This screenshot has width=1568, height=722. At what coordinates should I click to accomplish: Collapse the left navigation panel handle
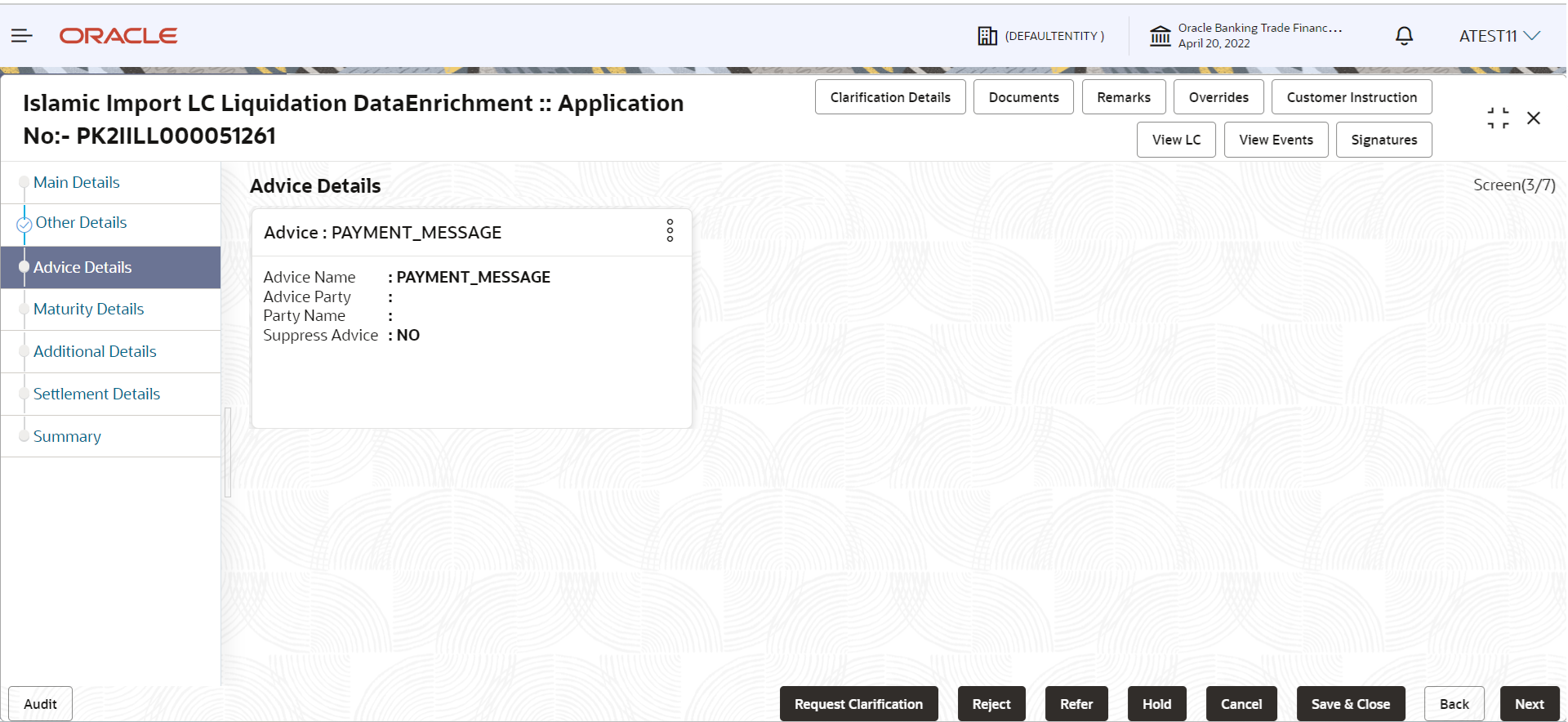coord(228,452)
